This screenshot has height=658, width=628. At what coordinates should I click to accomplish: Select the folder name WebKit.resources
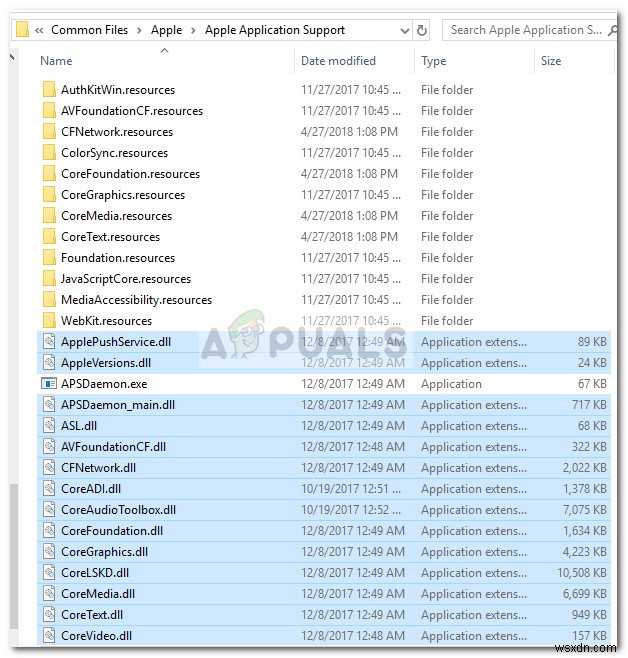pos(107,321)
